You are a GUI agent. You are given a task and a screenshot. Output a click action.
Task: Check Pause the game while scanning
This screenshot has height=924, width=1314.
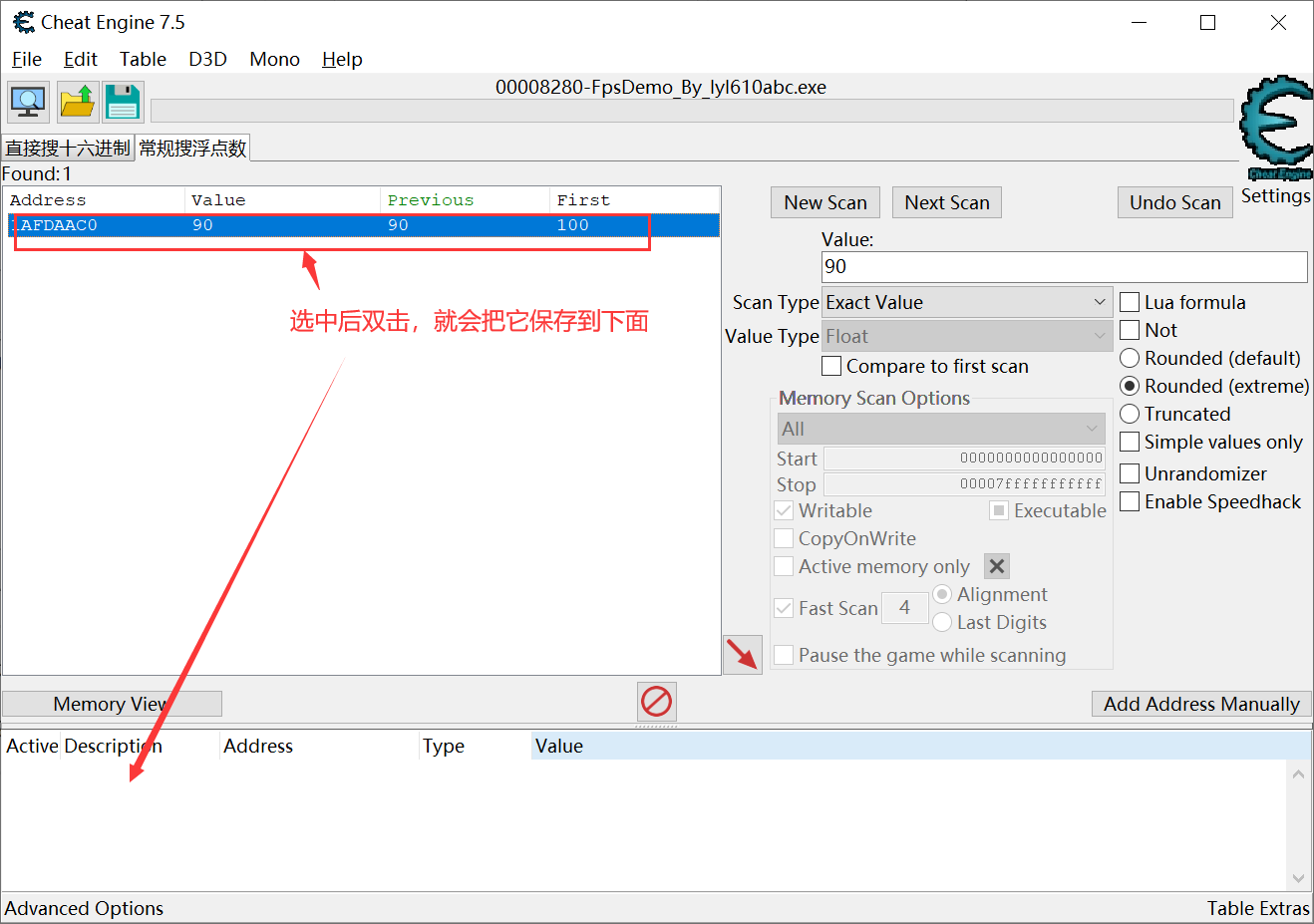785,655
